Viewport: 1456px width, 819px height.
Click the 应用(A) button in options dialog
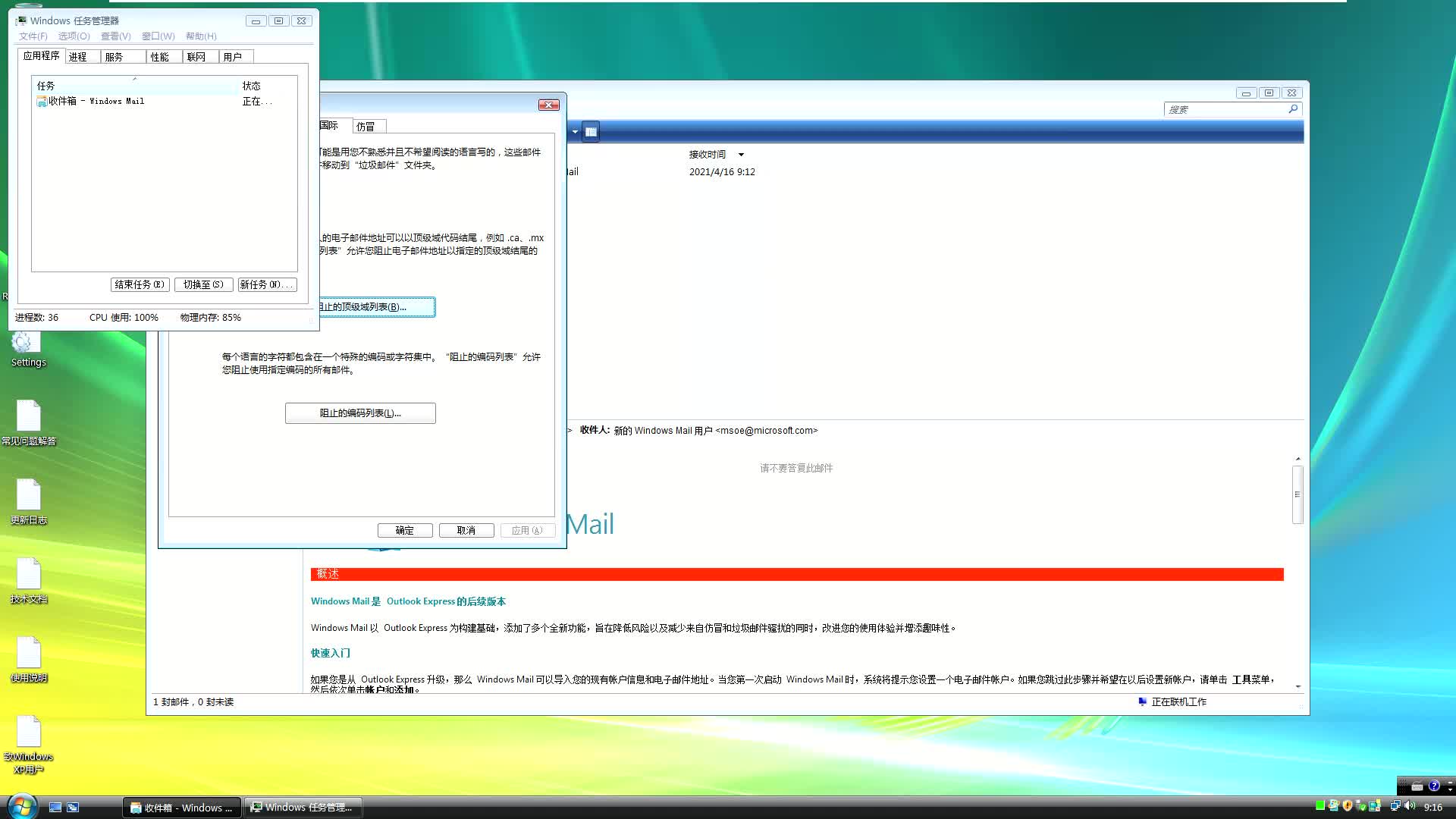point(527,531)
